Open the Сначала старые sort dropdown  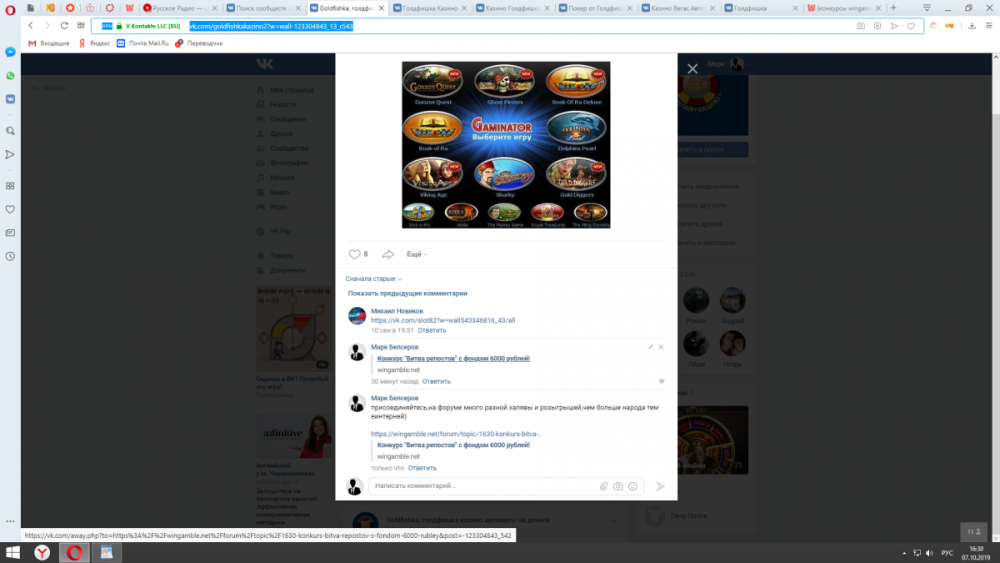click(x=374, y=279)
